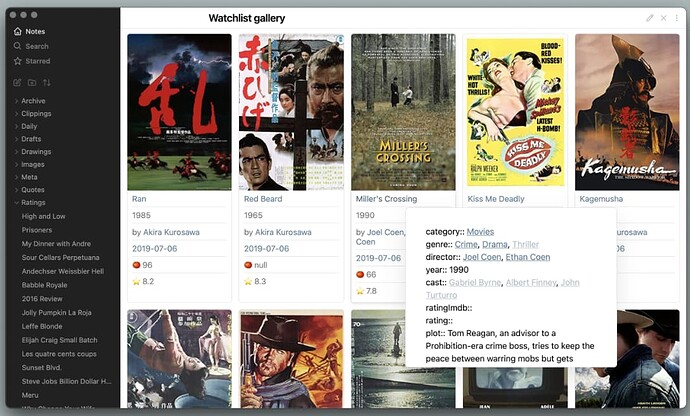Edit the Watchlist gallery with the pencil icon

pos(650,18)
